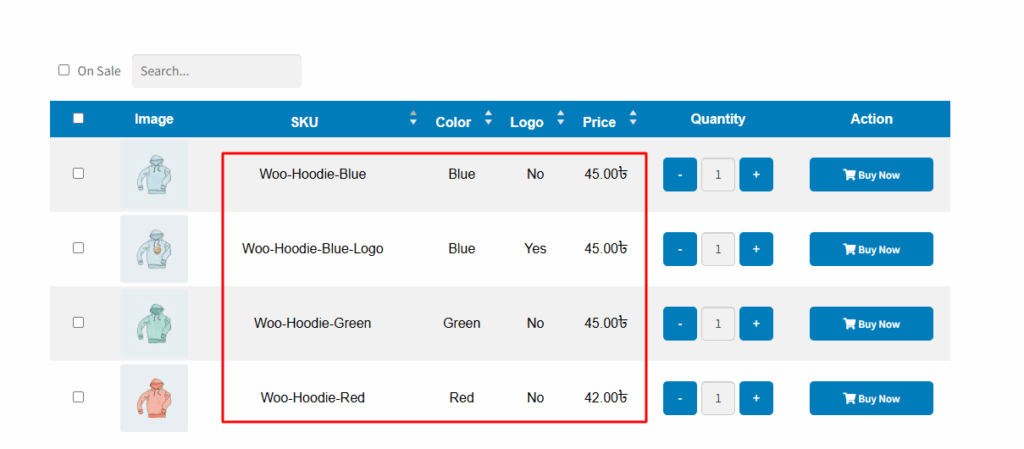
Task: Select checkbox for Woo-Hoodie-Green row
Action: 78,322
